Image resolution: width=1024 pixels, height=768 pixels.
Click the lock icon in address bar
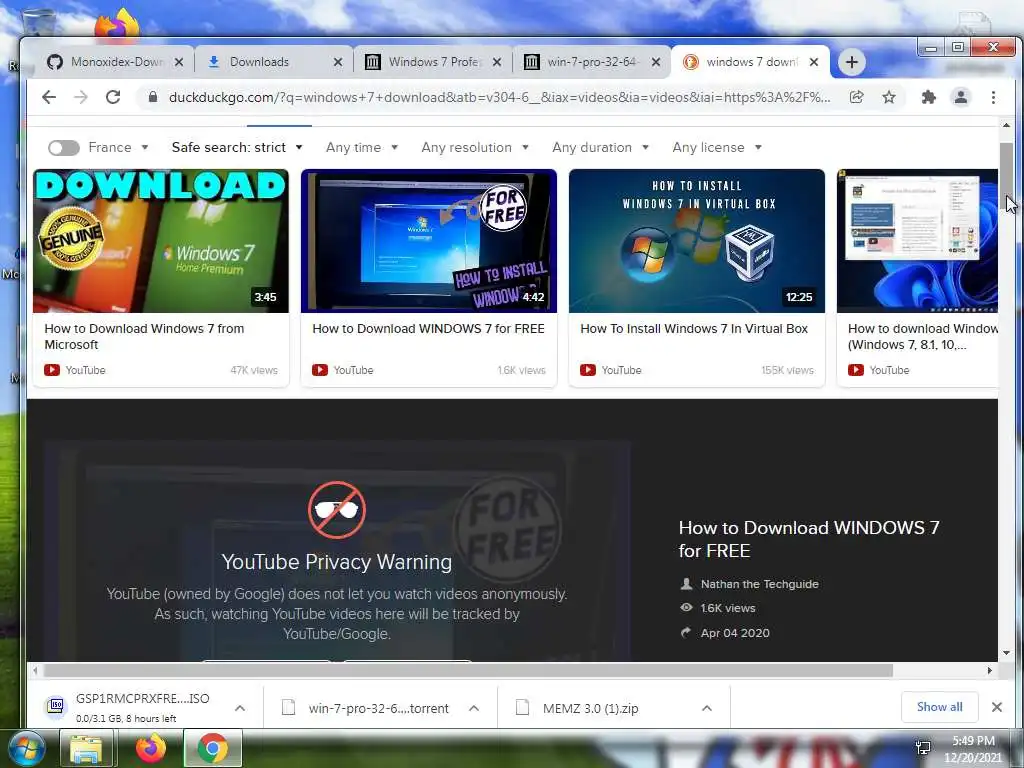coord(153,97)
